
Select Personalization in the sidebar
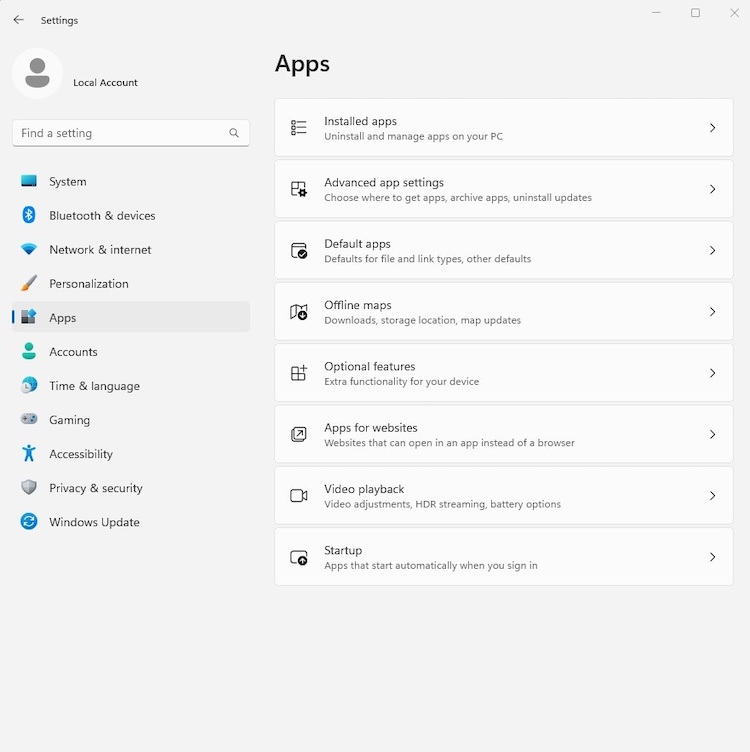click(131, 283)
